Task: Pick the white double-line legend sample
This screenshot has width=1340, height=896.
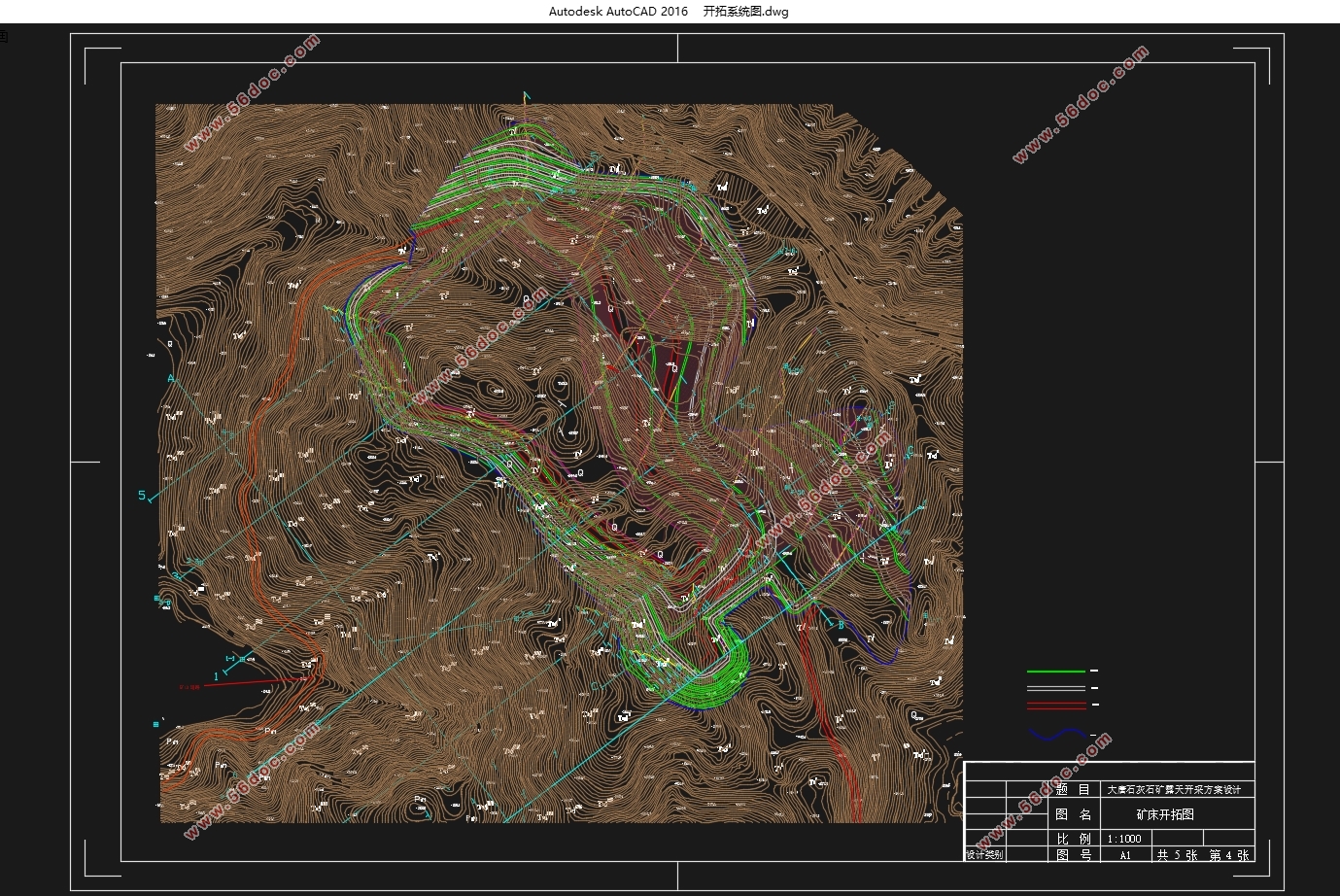Action: click(1056, 687)
